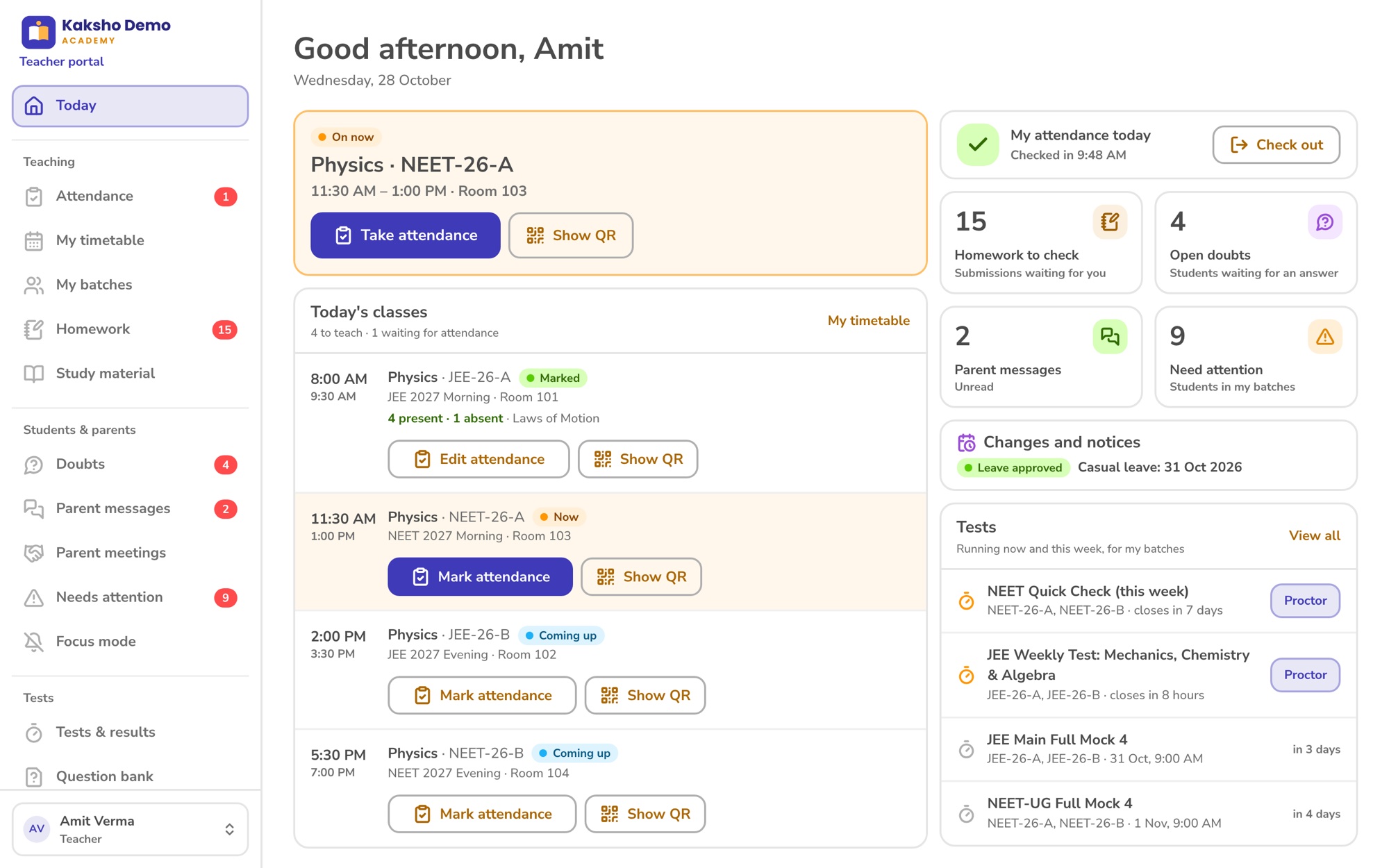Click the Focus mode bell-off icon
1389x868 pixels.
pos(33,642)
